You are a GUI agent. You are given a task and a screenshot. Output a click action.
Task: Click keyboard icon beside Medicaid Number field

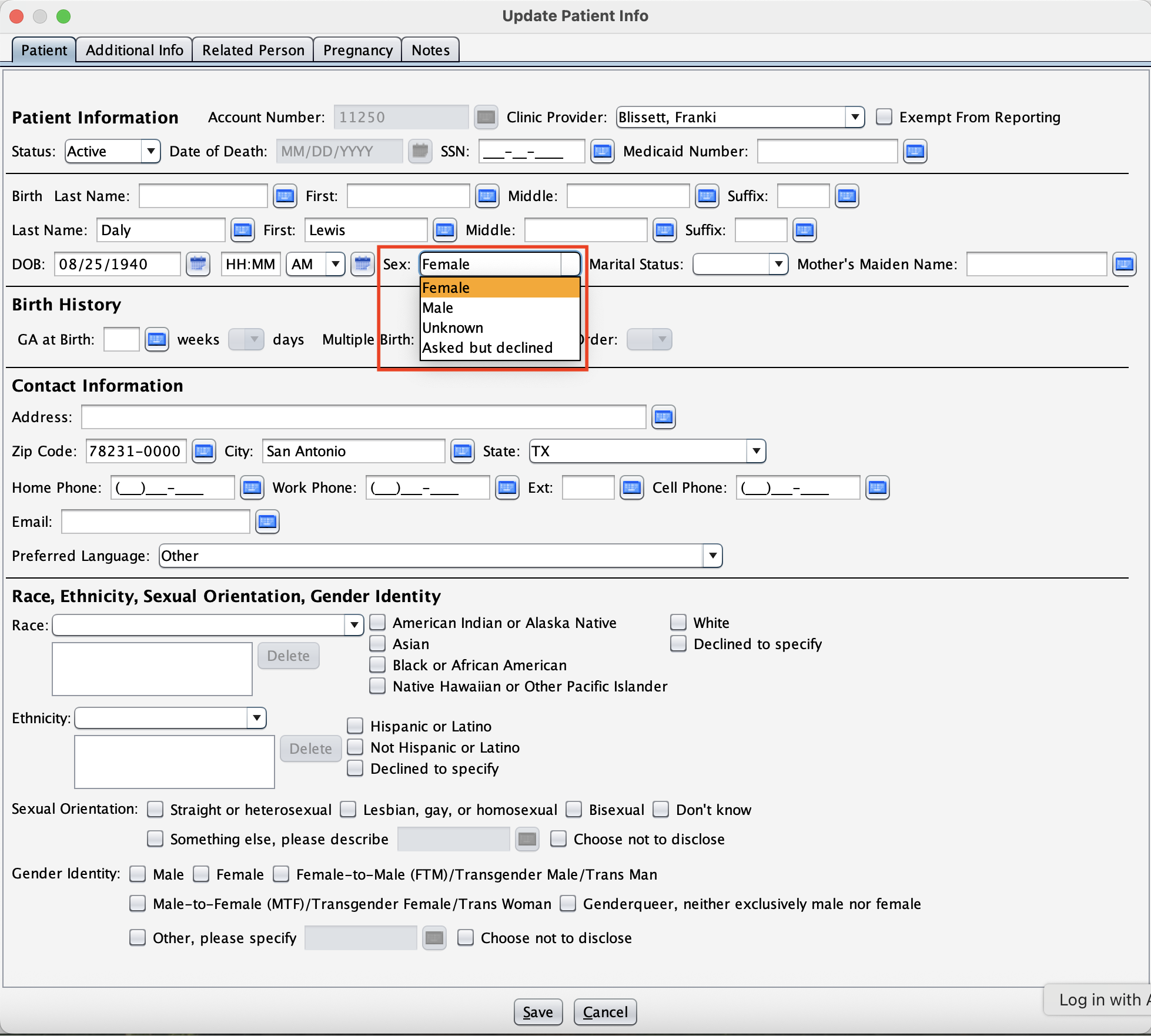pos(915,152)
